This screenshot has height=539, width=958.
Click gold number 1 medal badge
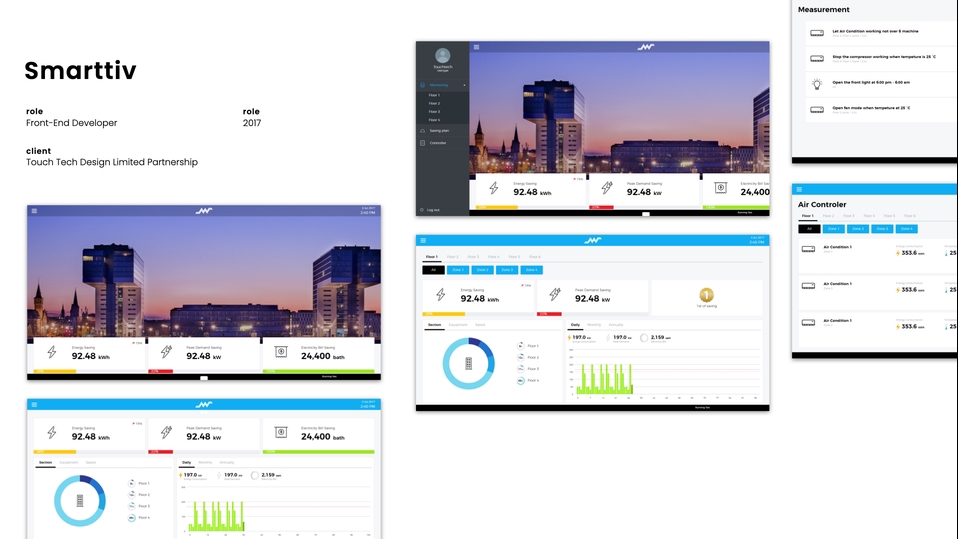coord(706,295)
